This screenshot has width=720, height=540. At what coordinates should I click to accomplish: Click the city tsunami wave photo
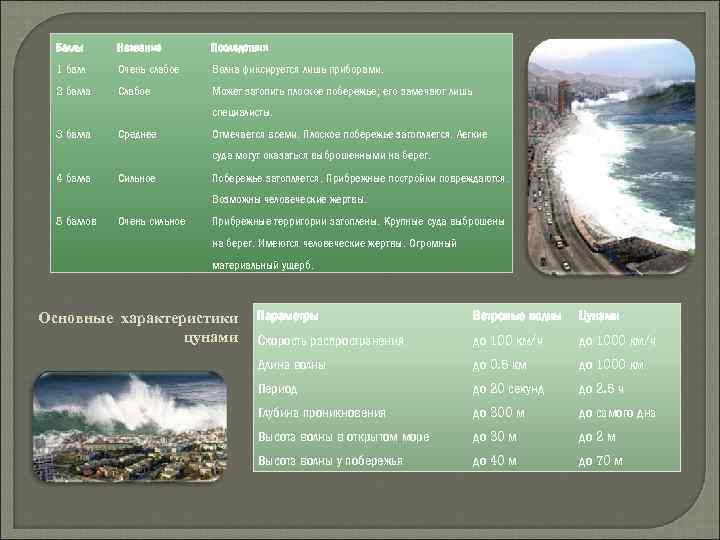pos(130,427)
